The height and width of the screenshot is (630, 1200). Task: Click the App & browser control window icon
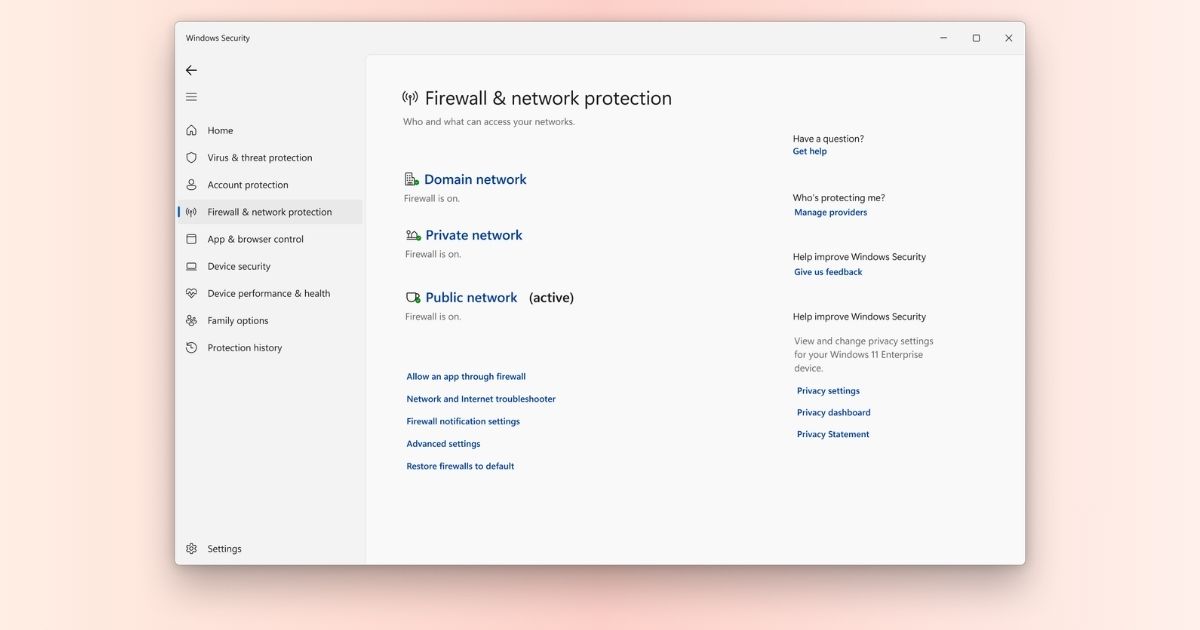coord(191,239)
